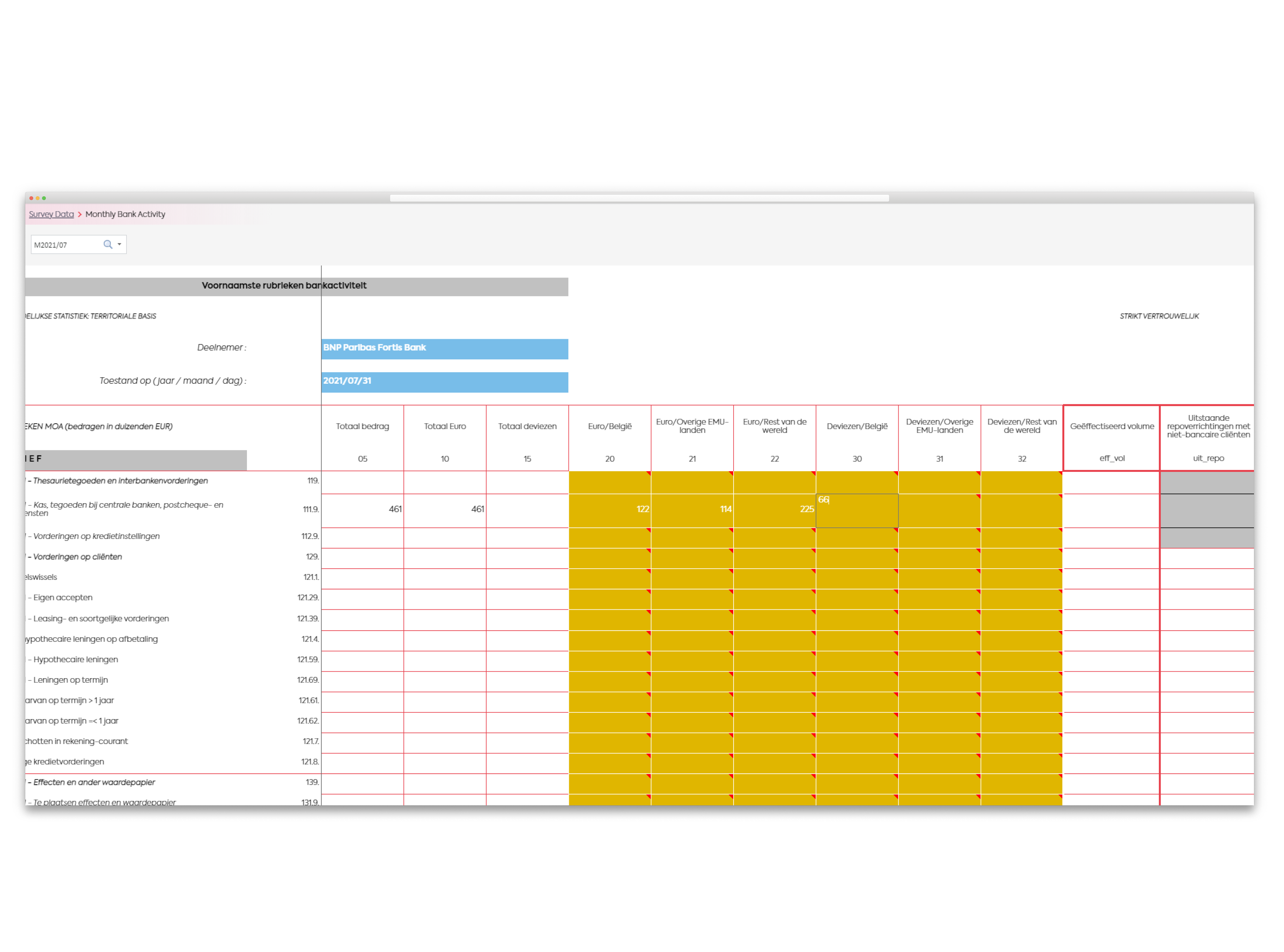Click the Geëffectiseerd volume column header

[x=1112, y=426]
